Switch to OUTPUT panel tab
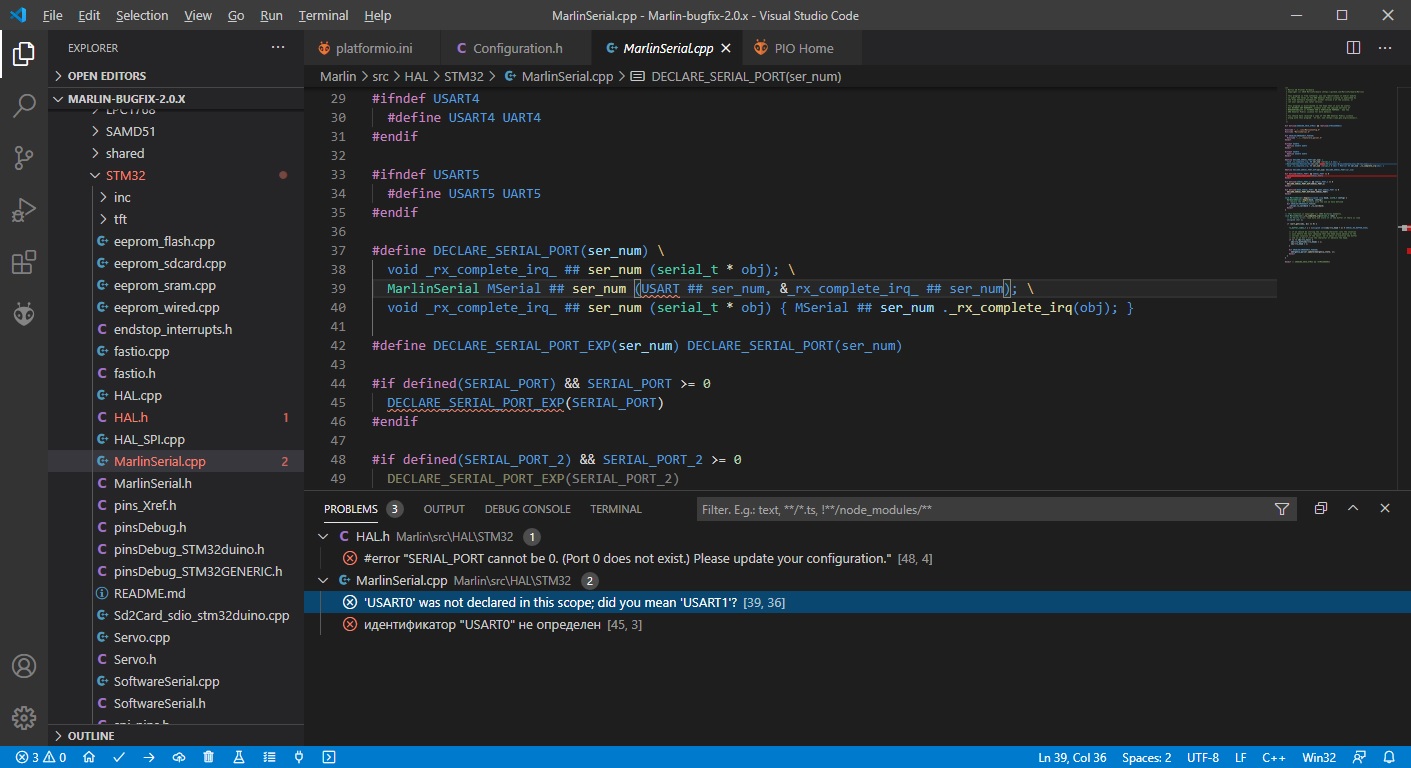This screenshot has height=768, width=1411. [x=444, y=509]
